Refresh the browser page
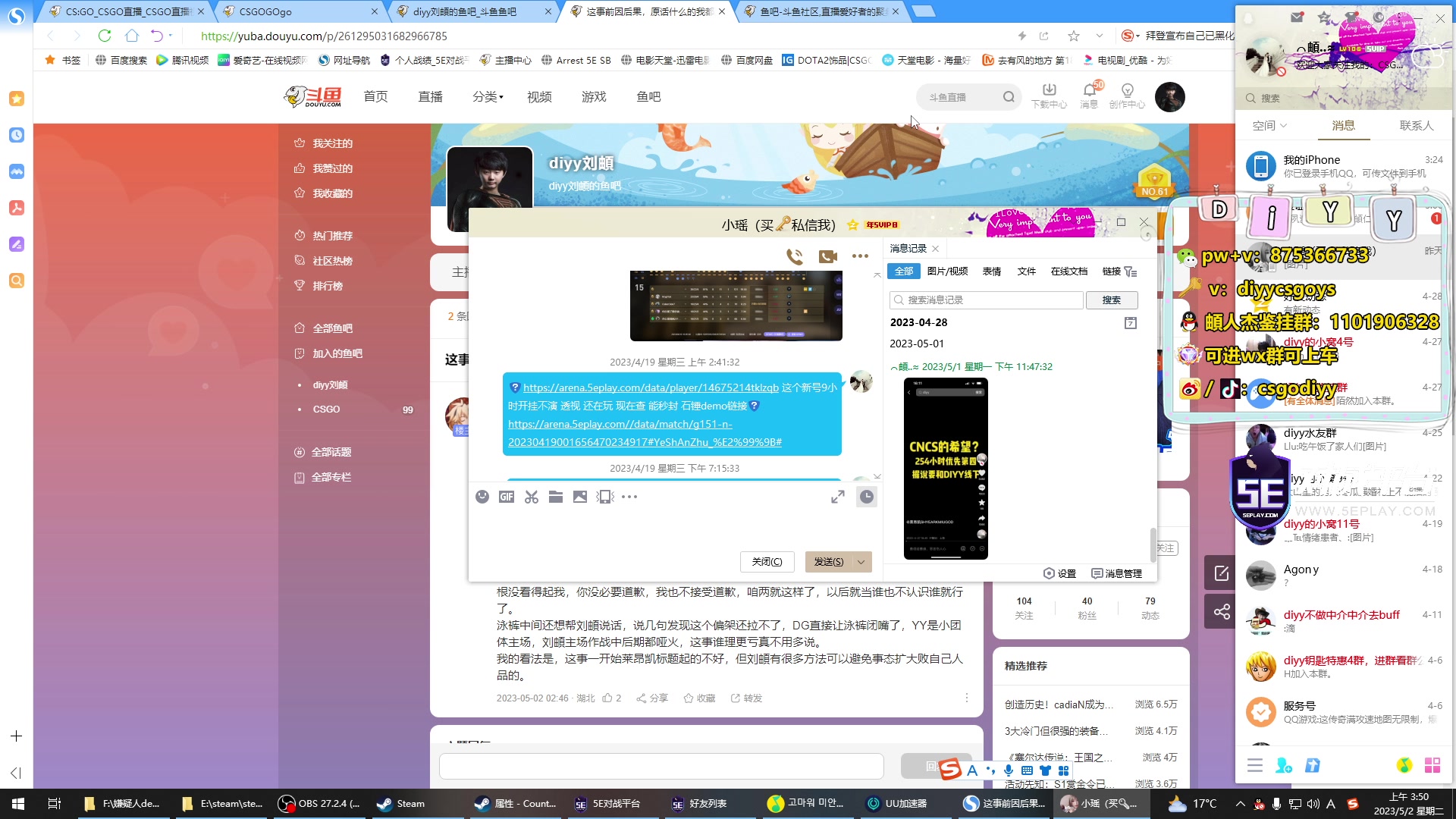This screenshot has height=819, width=1456. point(105,36)
